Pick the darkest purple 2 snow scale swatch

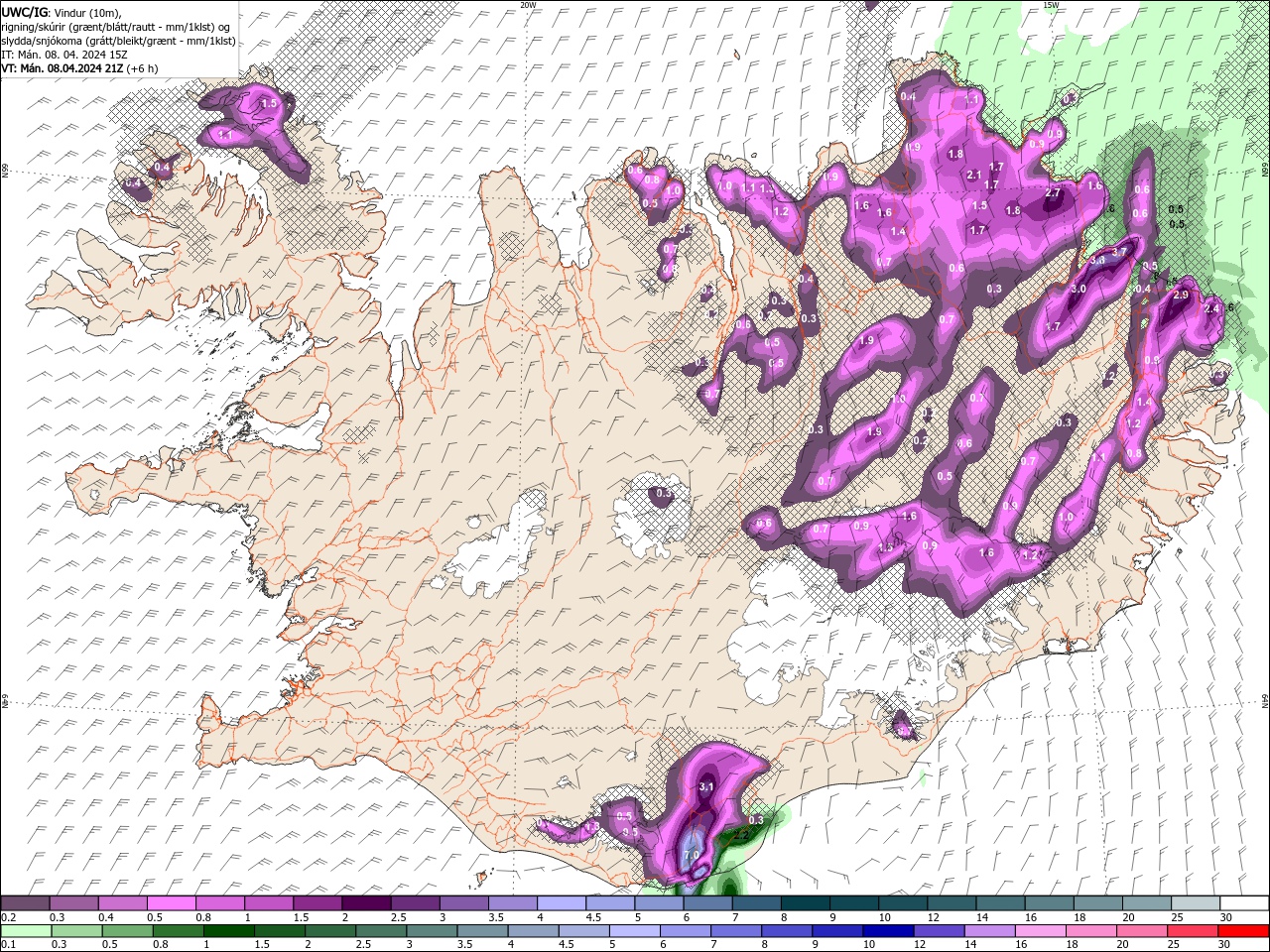(366, 903)
